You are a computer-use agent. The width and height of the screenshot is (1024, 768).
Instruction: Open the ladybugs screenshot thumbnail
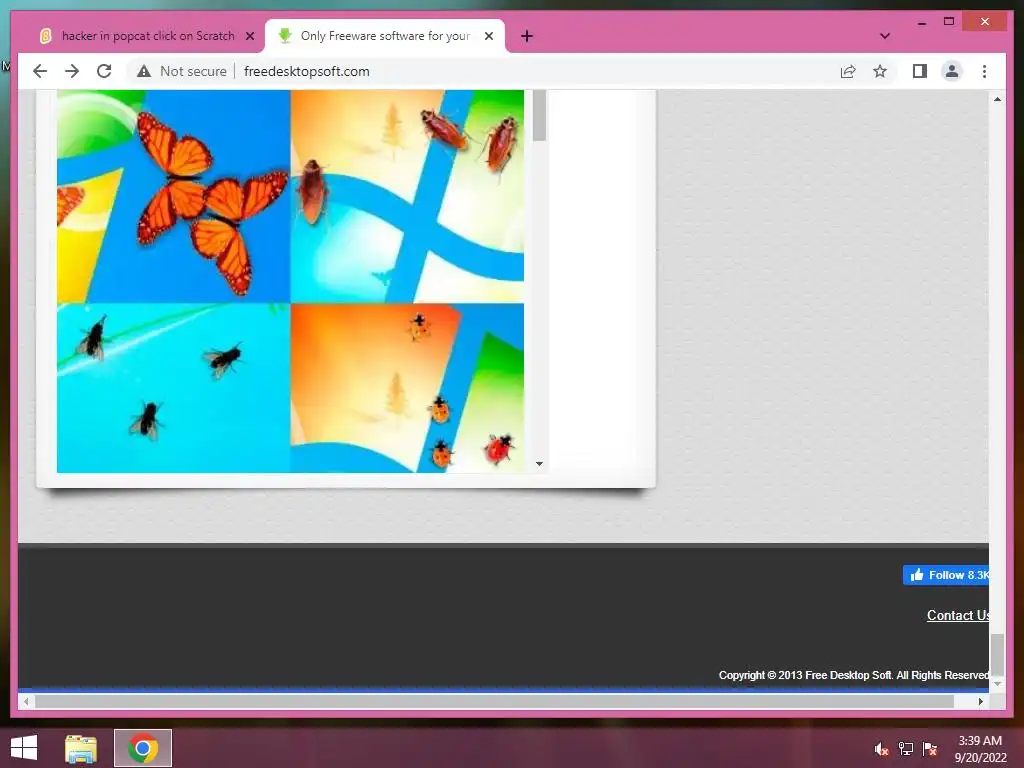[x=407, y=388]
